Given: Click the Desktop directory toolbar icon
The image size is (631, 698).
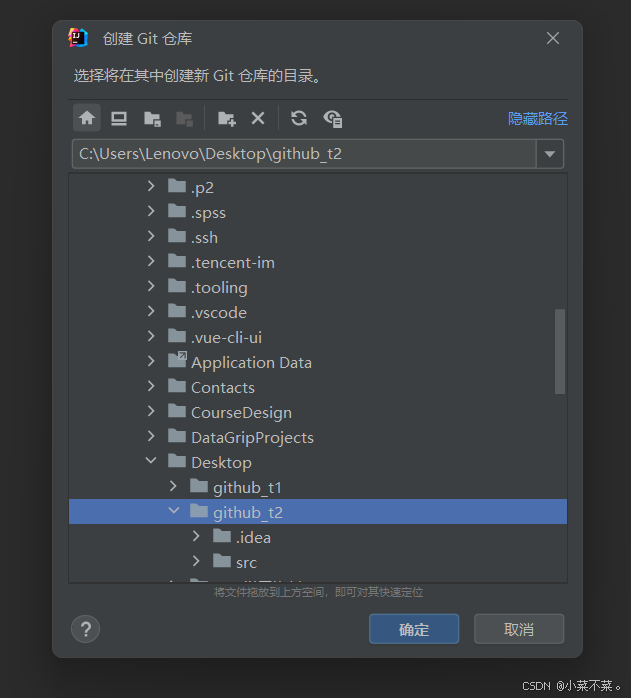Looking at the screenshot, I should point(119,118).
